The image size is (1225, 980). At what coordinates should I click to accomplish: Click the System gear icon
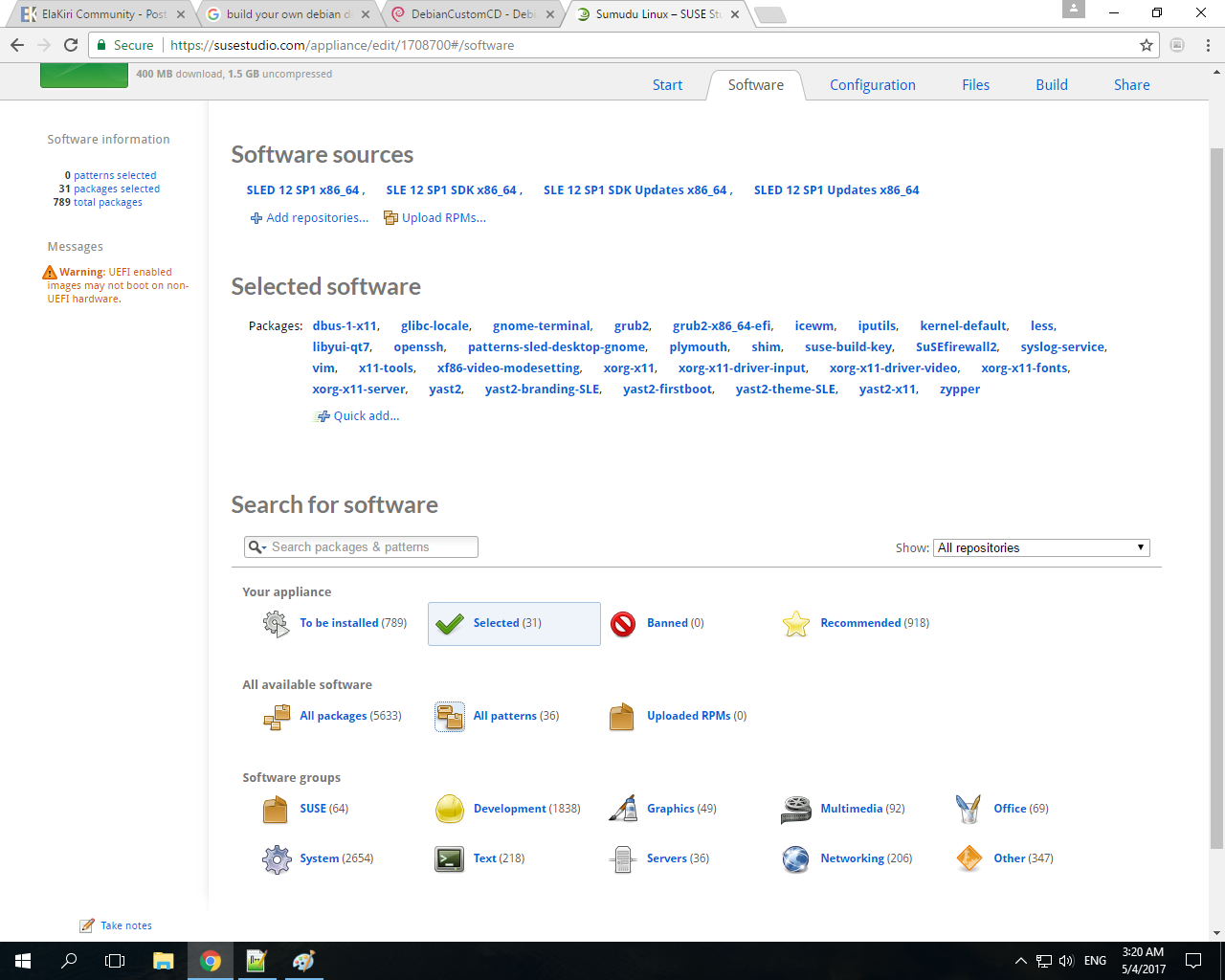point(277,859)
